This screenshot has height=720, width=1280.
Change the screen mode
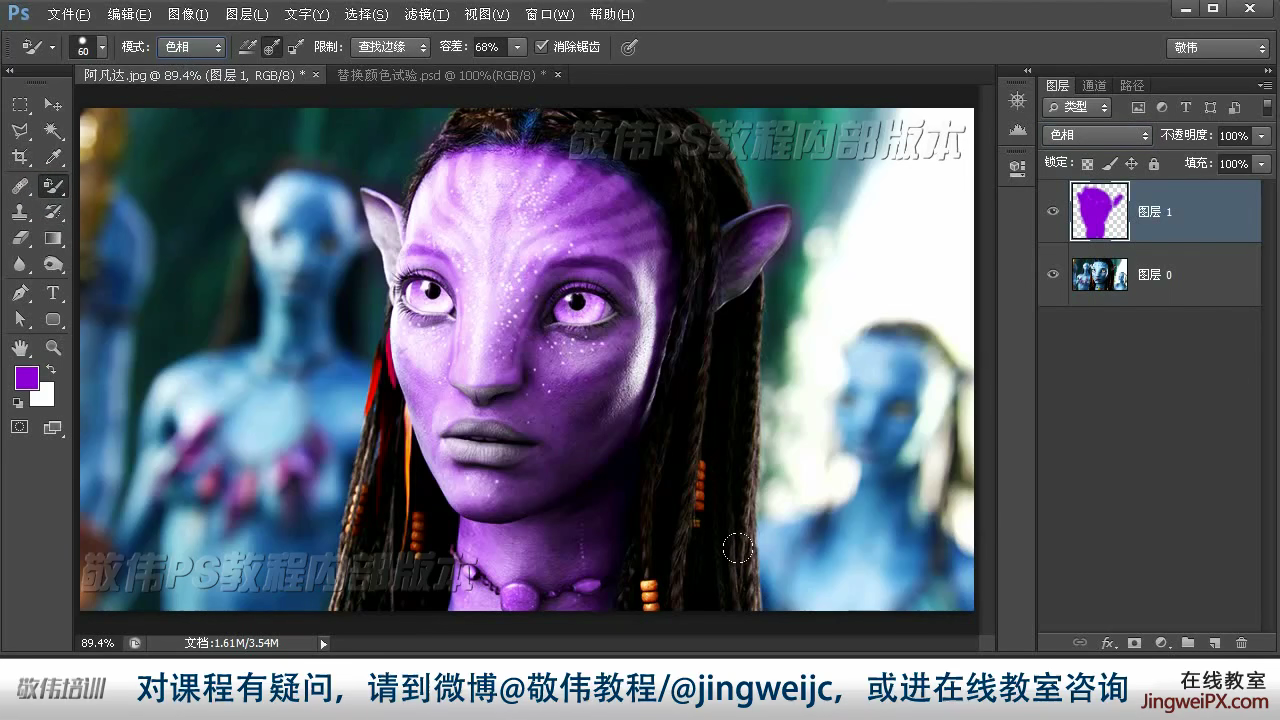[x=53, y=427]
